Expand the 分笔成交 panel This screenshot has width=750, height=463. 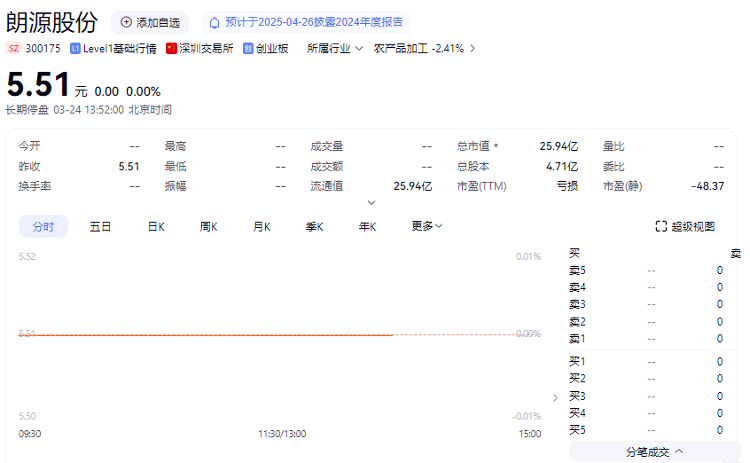click(655, 452)
